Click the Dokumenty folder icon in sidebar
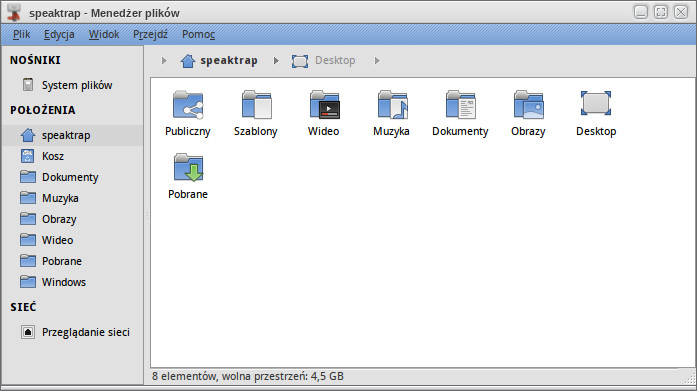This screenshot has height=391, width=697. (x=28, y=177)
